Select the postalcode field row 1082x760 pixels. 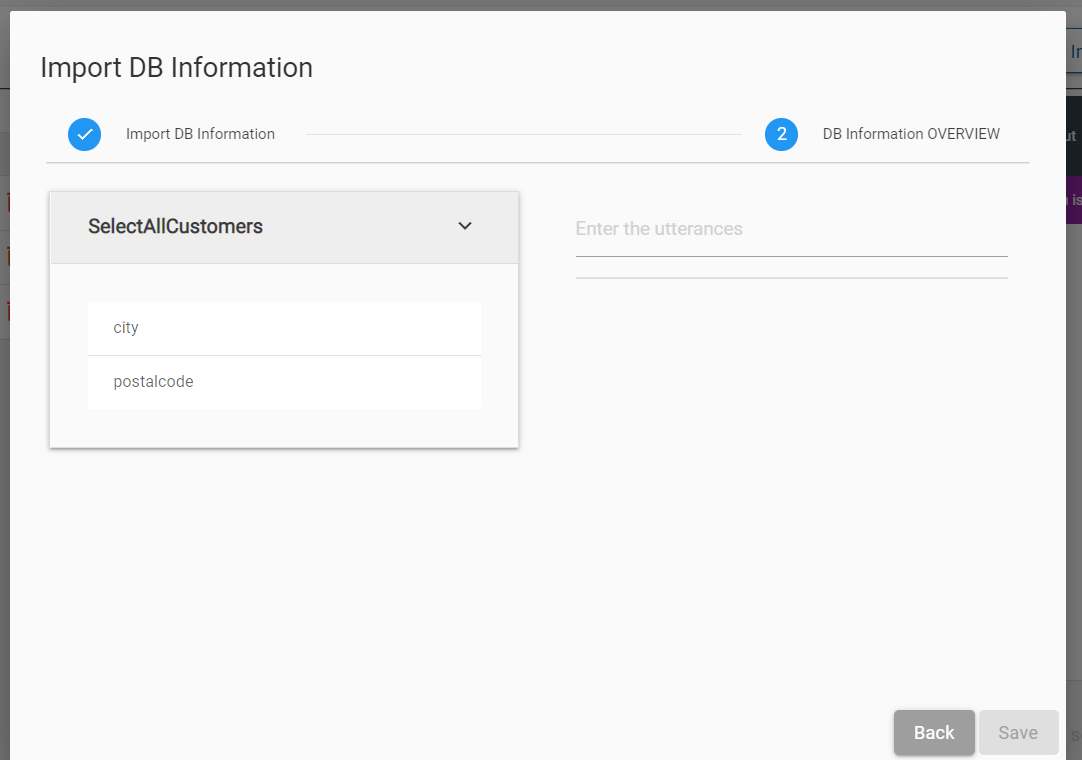click(284, 382)
